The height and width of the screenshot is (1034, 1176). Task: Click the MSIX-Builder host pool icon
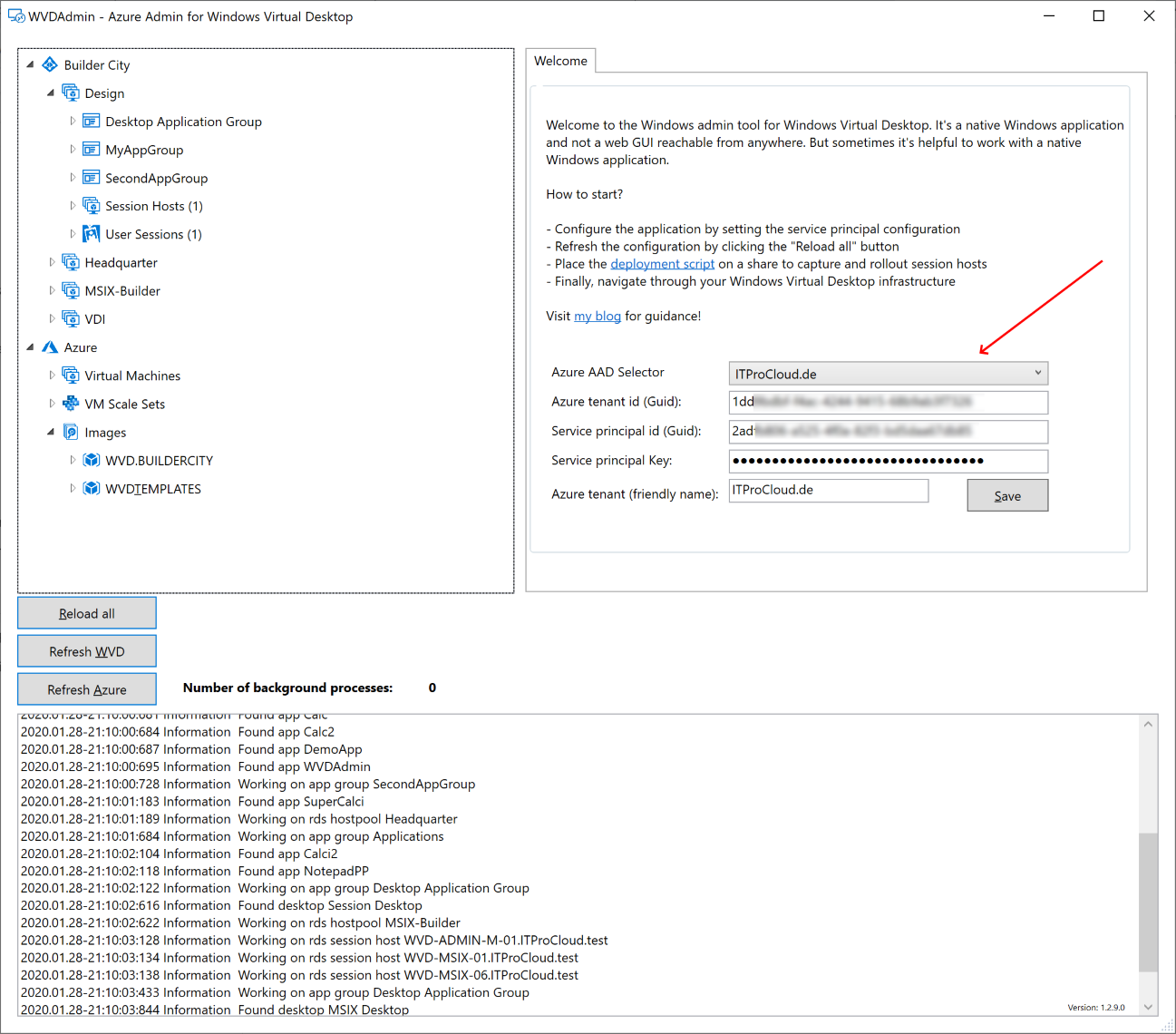click(x=71, y=290)
